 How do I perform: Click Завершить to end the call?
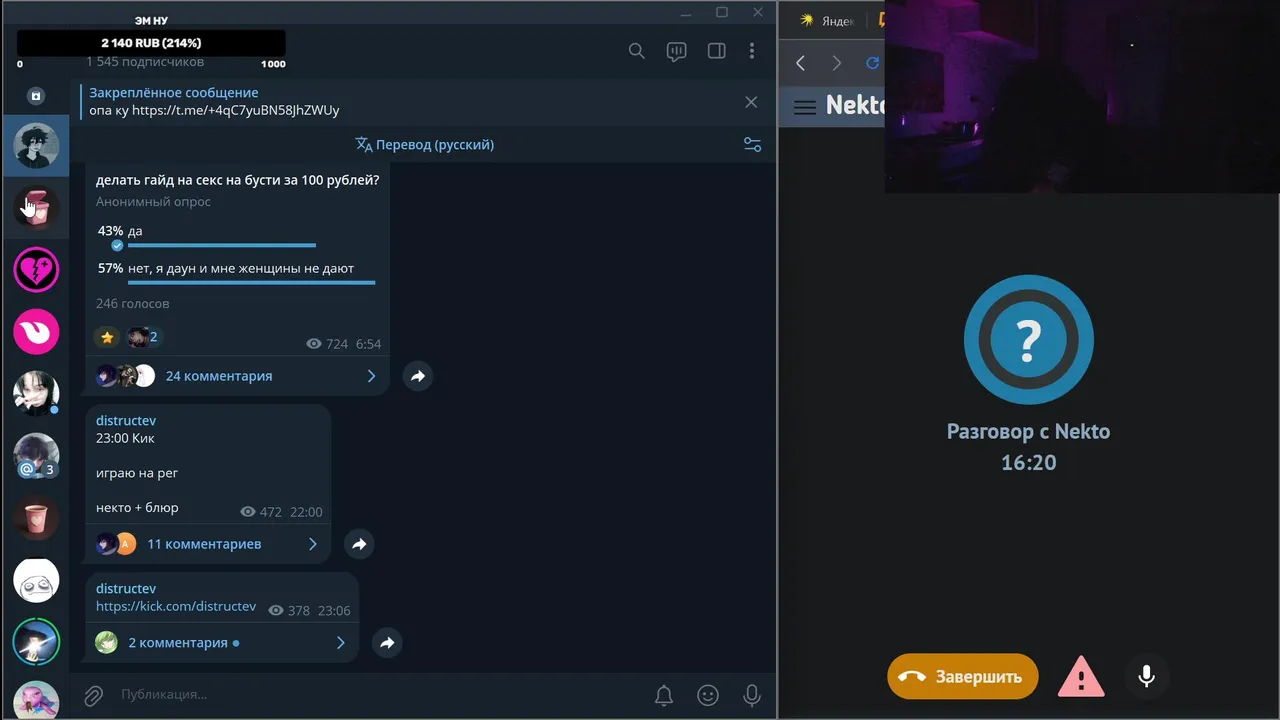pyautogui.click(x=963, y=677)
